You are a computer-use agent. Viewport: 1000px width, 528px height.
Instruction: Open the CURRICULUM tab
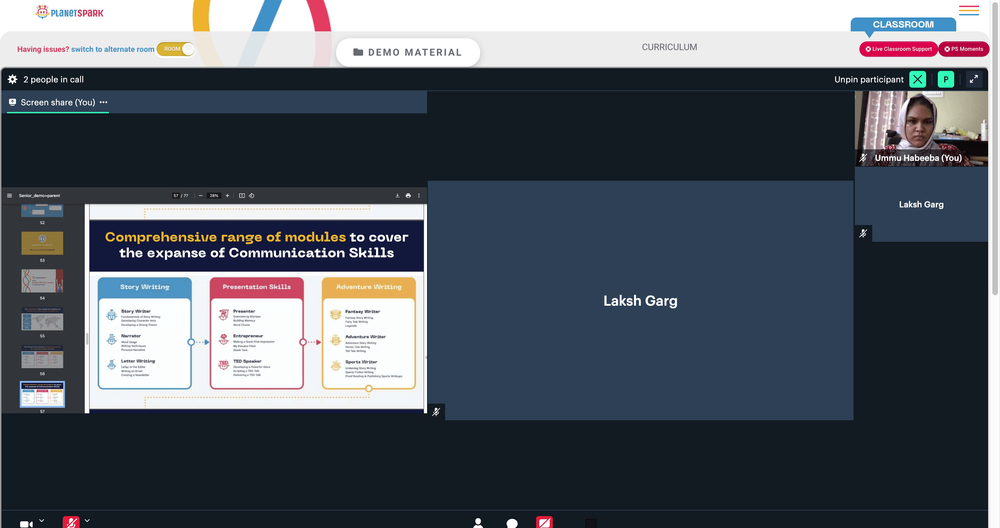click(669, 47)
